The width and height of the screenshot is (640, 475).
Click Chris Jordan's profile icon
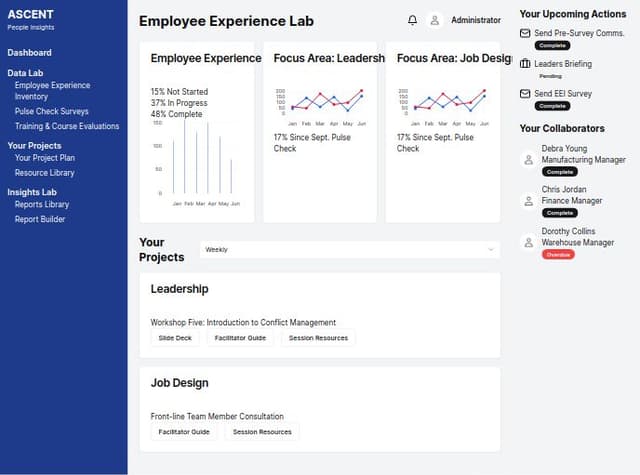[529, 200]
